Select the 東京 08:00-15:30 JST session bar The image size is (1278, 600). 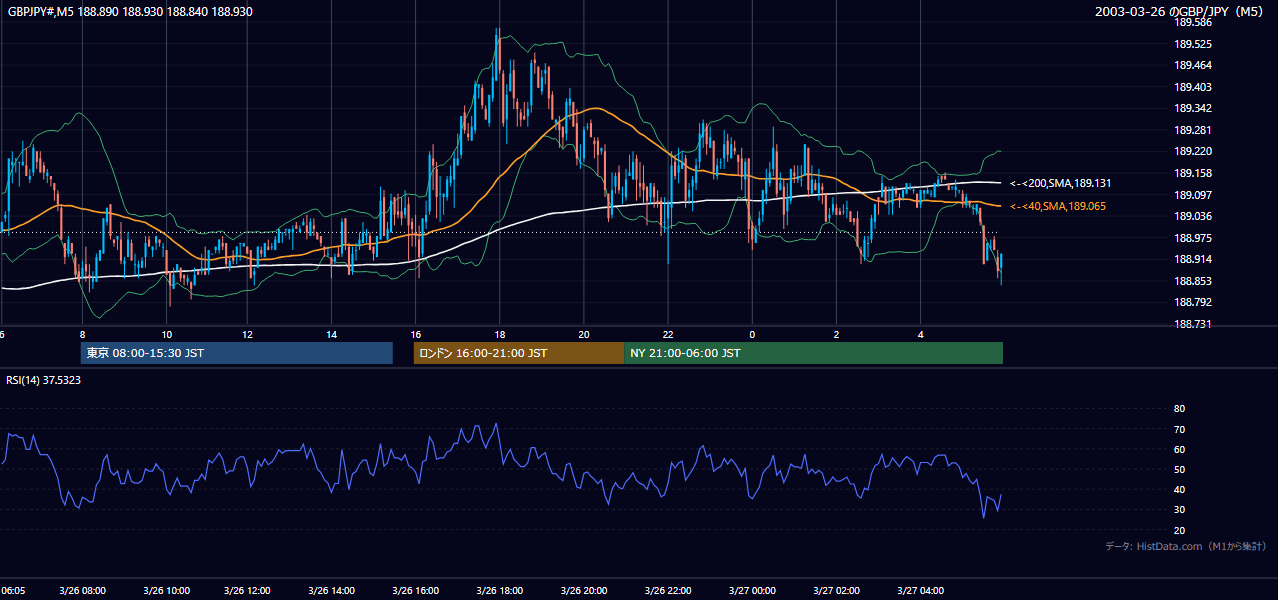coord(237,353)
